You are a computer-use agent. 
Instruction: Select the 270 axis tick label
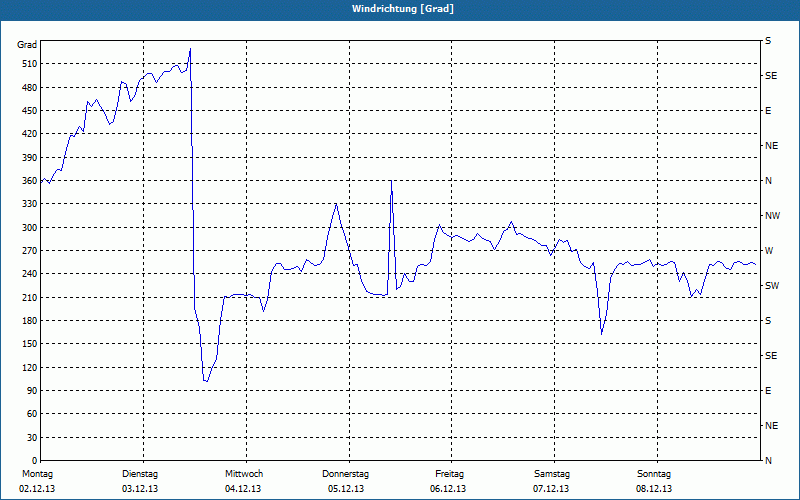(x=30, y=251)
